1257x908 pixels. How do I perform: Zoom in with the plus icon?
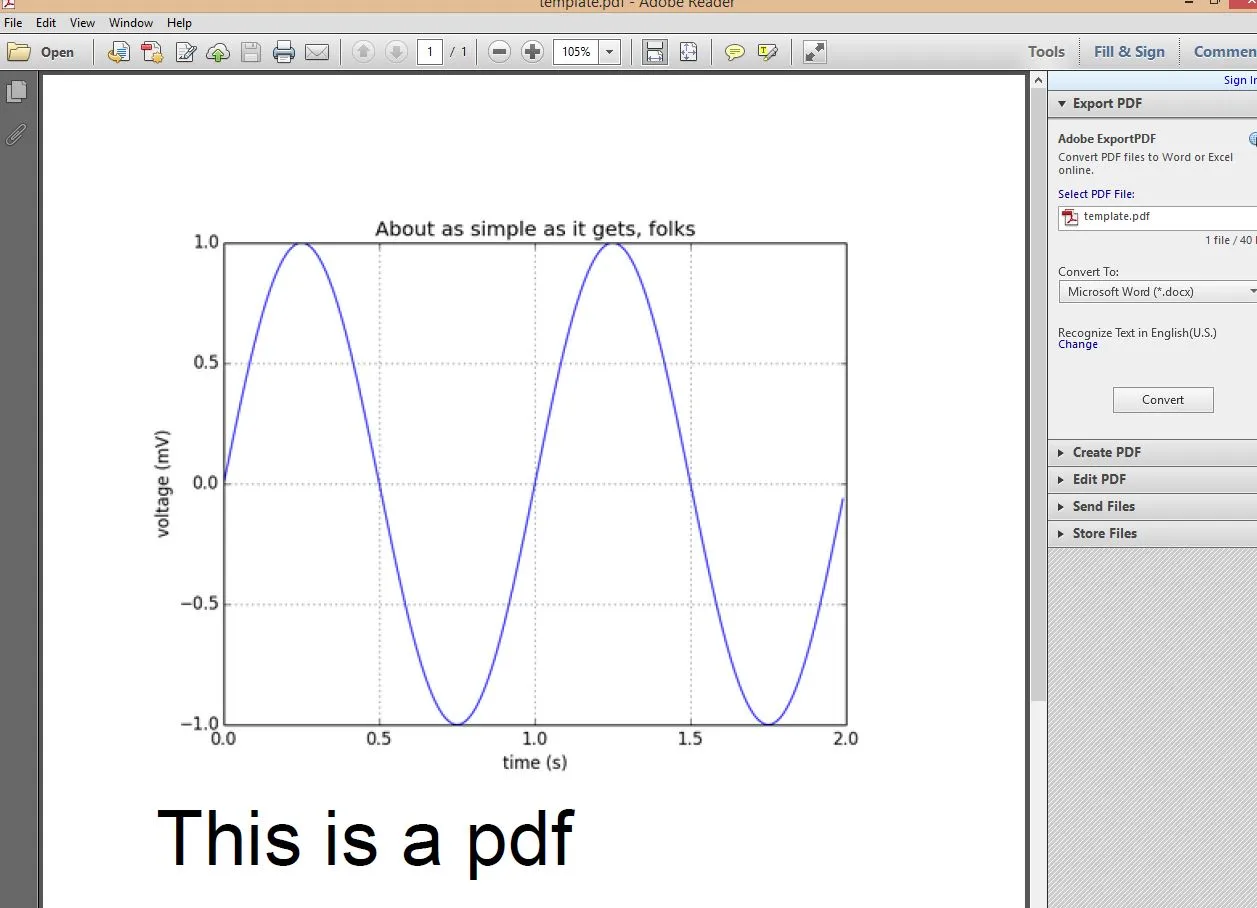coord(532,51)
